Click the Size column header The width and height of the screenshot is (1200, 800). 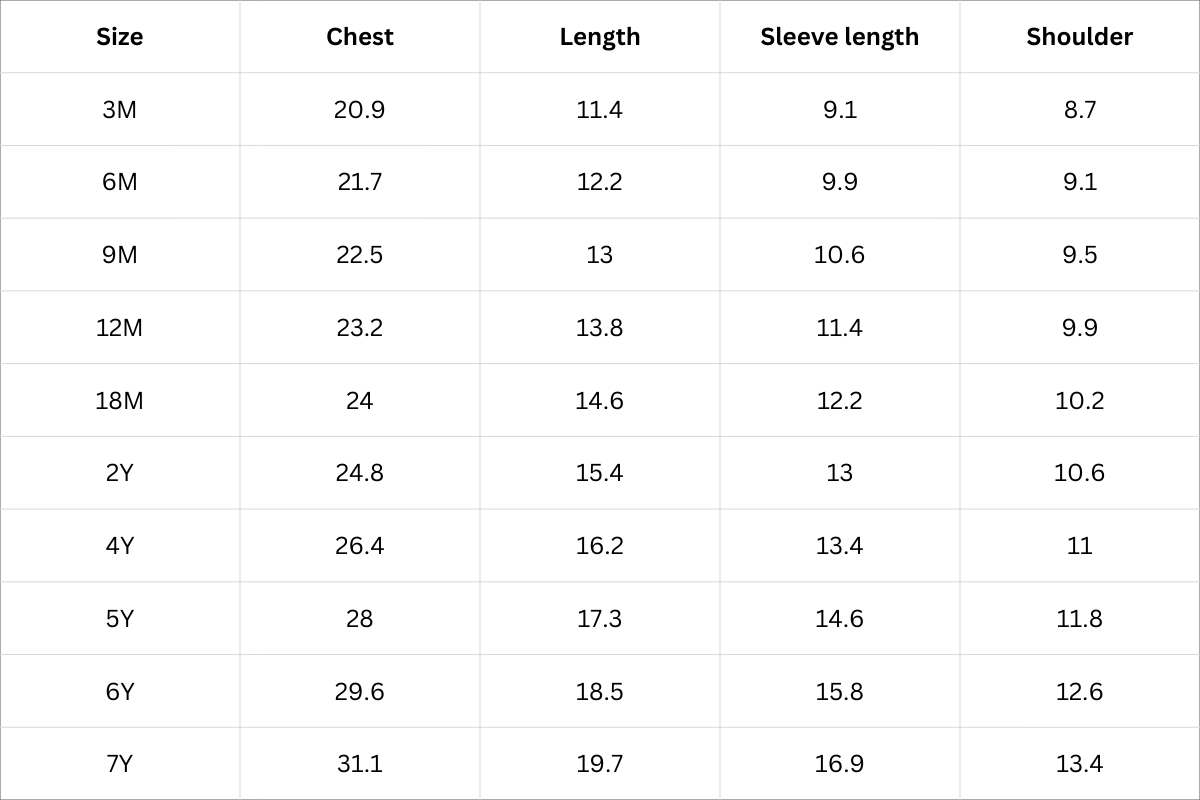pos(119,37)
